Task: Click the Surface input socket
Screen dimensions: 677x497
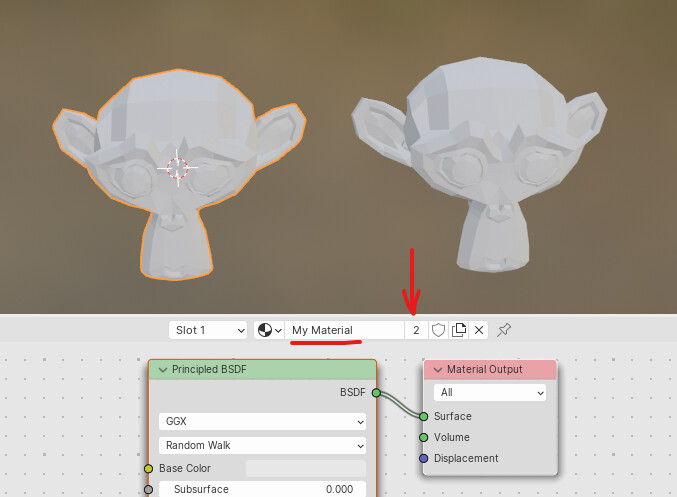Action: 424,416
